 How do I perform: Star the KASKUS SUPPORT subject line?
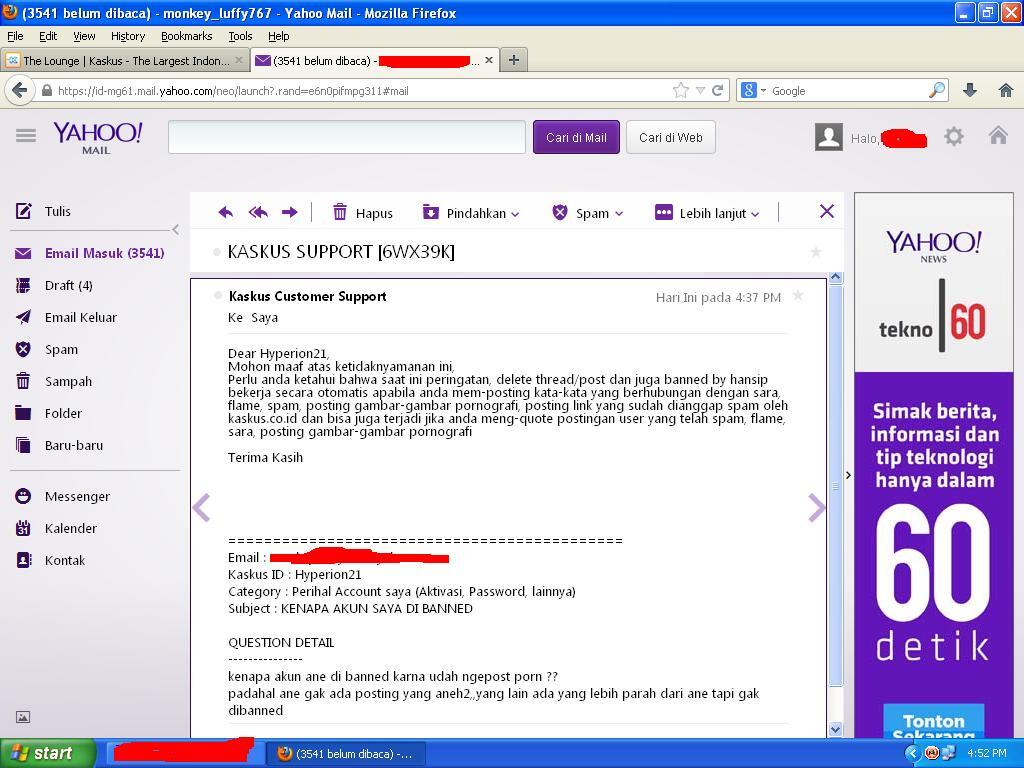(816, 252)
